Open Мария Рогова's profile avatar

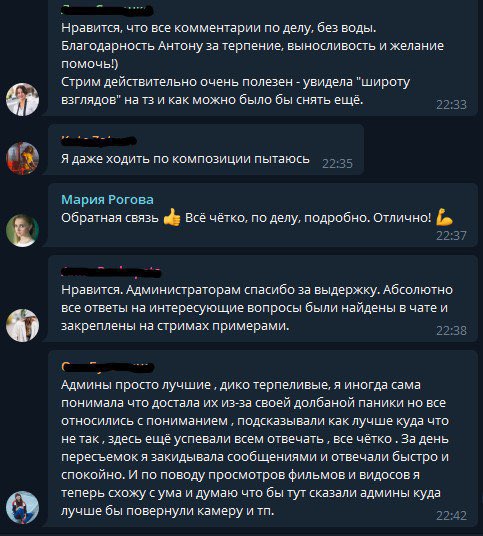point(22,230)
